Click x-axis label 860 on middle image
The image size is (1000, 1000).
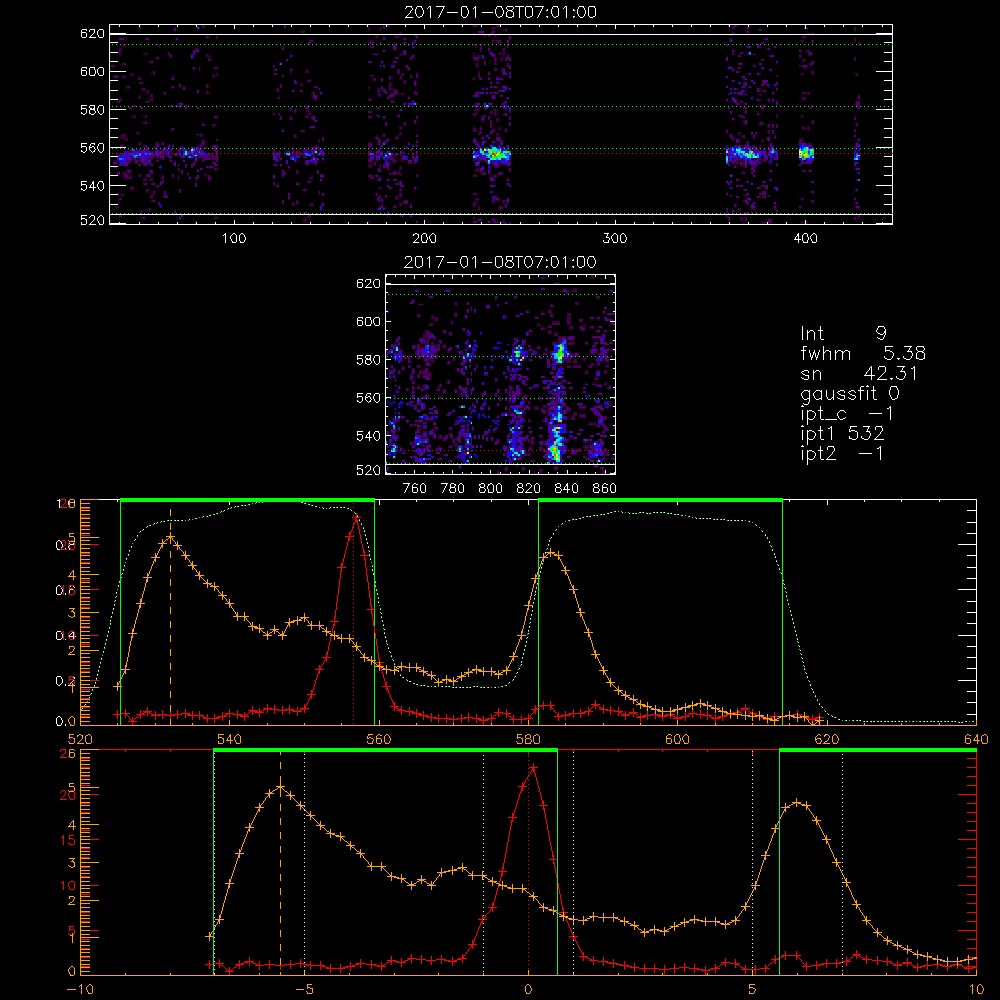[605, 489]
